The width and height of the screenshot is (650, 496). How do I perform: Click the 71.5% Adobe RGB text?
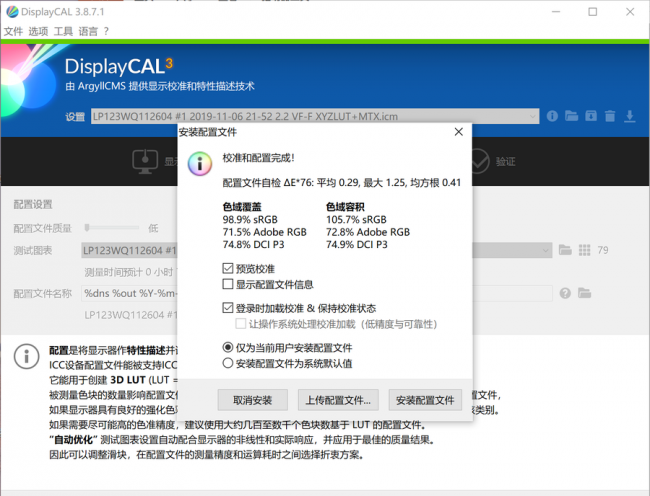(x=264, y=232)
